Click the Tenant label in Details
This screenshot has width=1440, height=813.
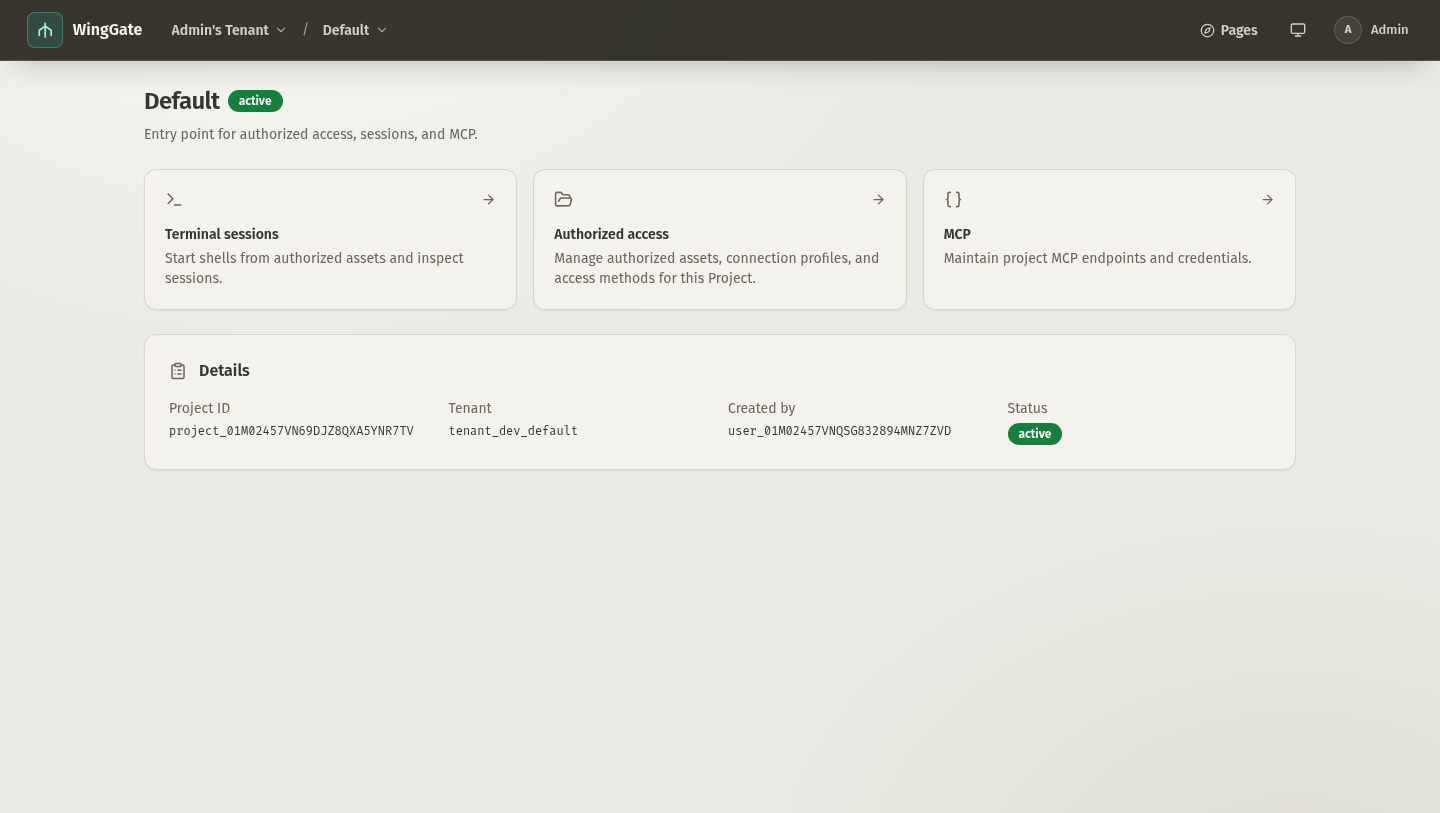(x=470, y=408)
